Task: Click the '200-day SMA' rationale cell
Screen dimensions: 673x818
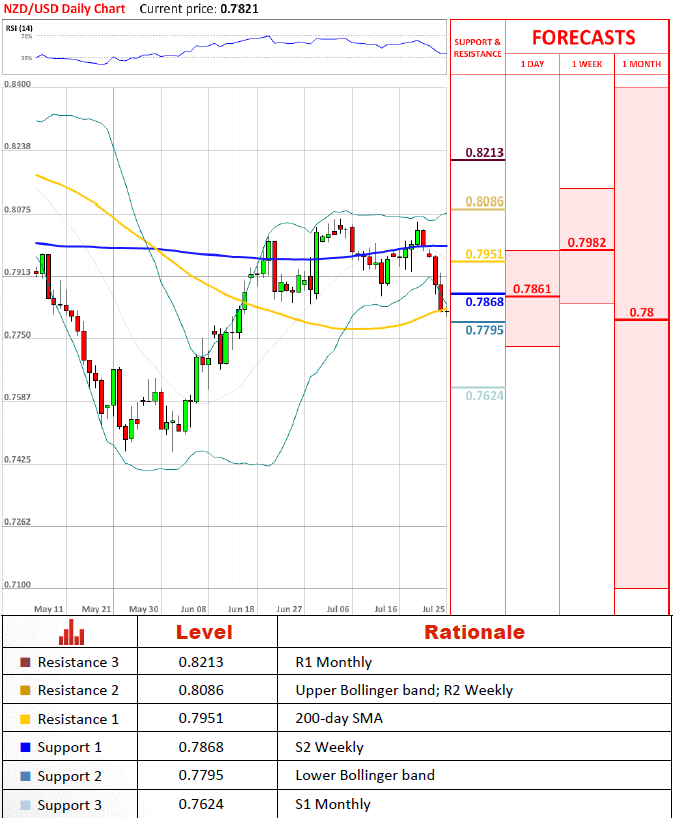Action: coord(339,718)
